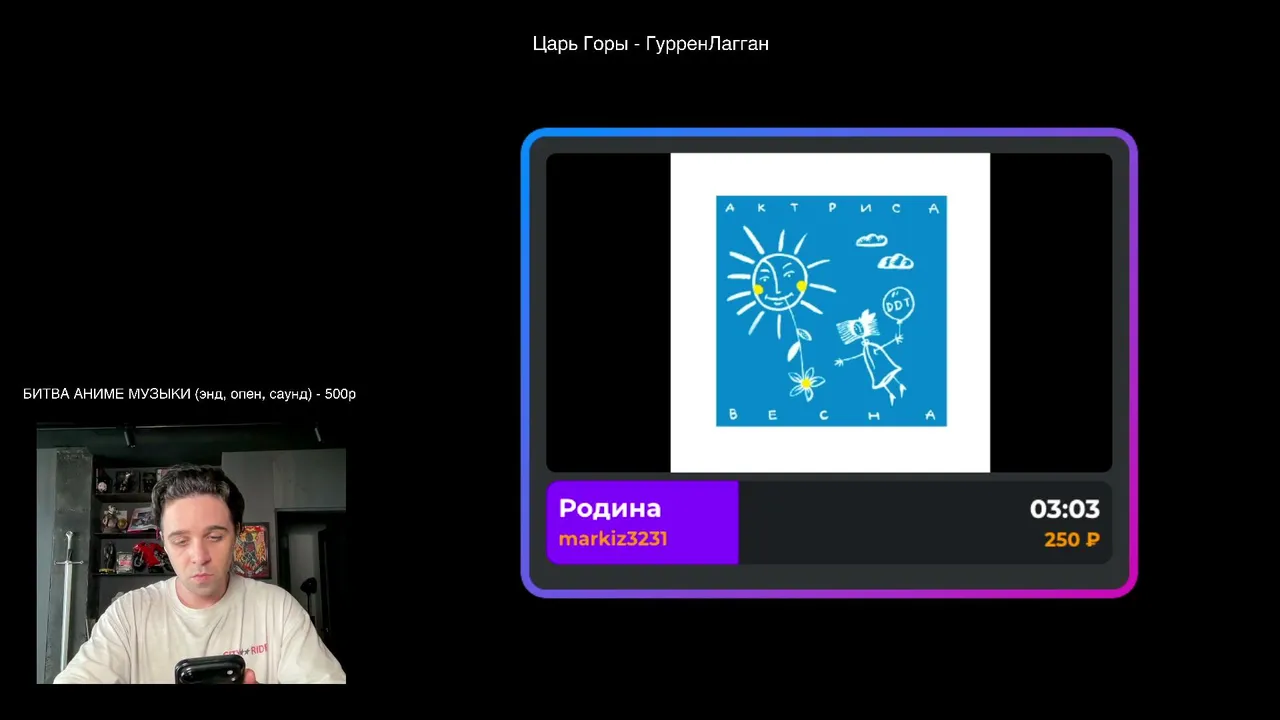Click the 03:03 song timer
The image size is (1280, 720).
click(x=1064, y=509)
